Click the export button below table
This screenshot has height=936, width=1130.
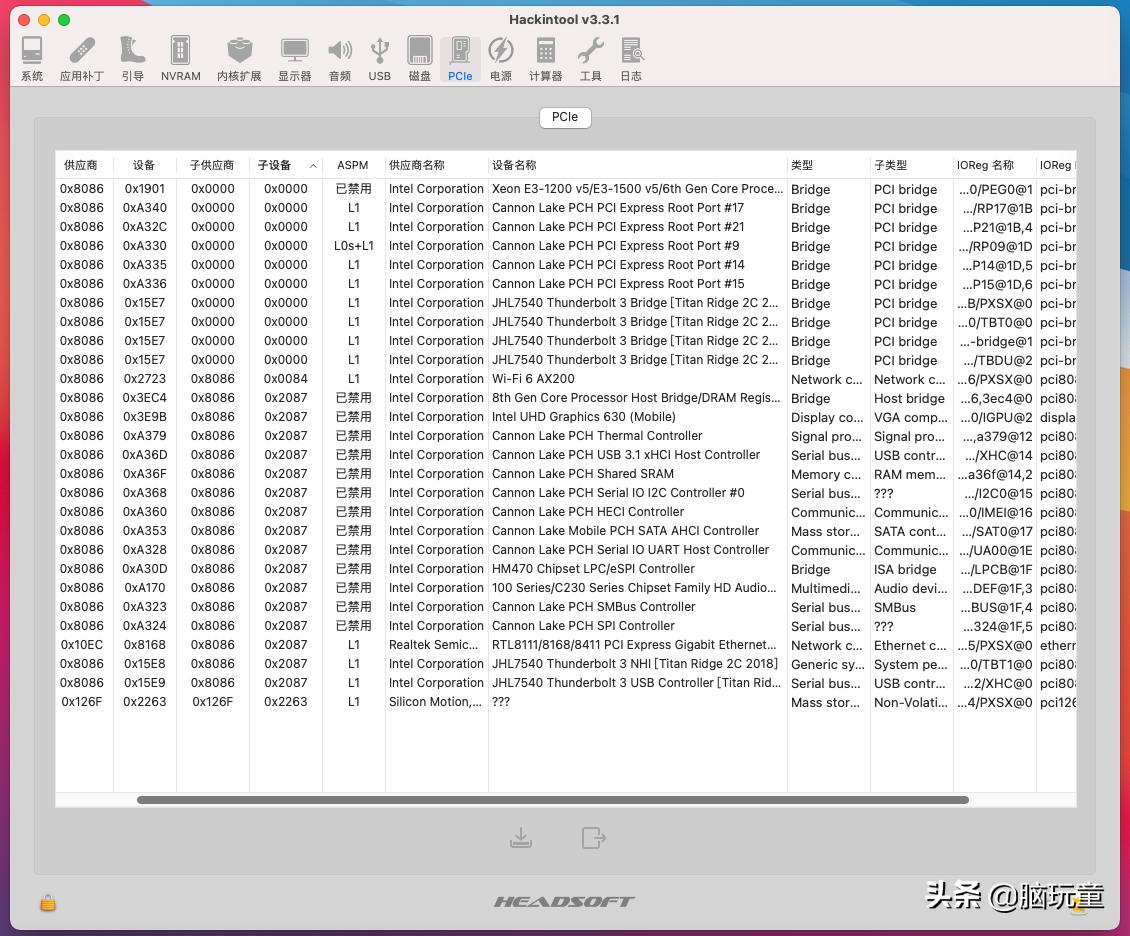coord(594,838)
